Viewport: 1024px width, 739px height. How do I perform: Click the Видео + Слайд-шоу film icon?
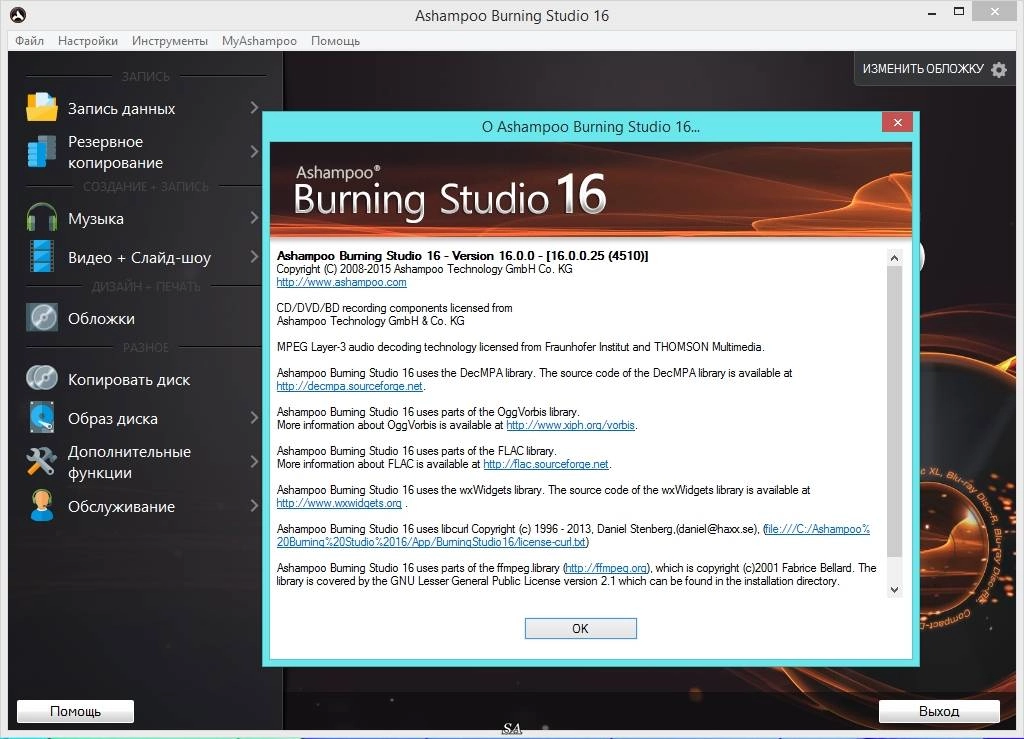click(42, 257)
